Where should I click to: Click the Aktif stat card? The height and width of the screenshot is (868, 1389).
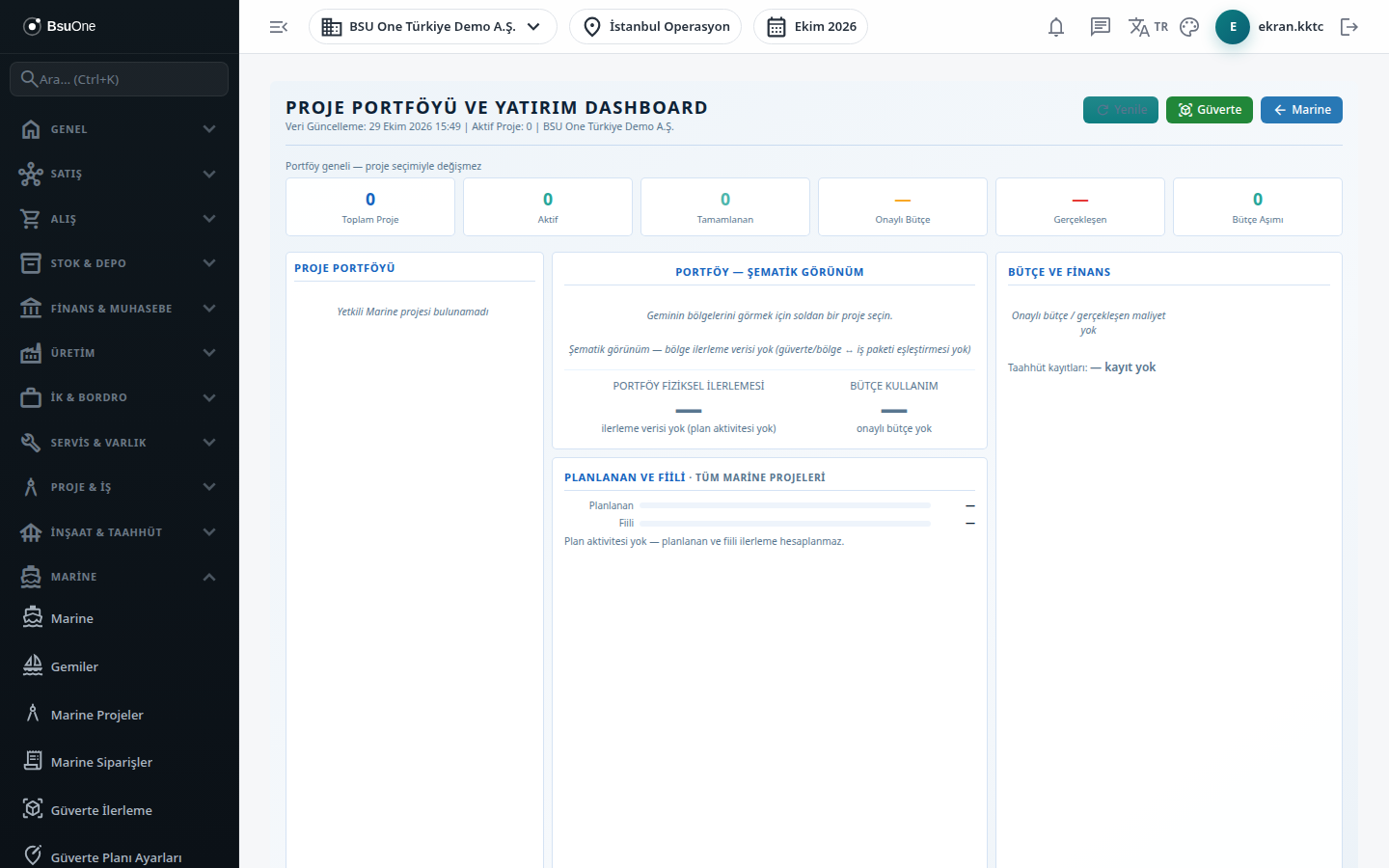coord(548,206)
